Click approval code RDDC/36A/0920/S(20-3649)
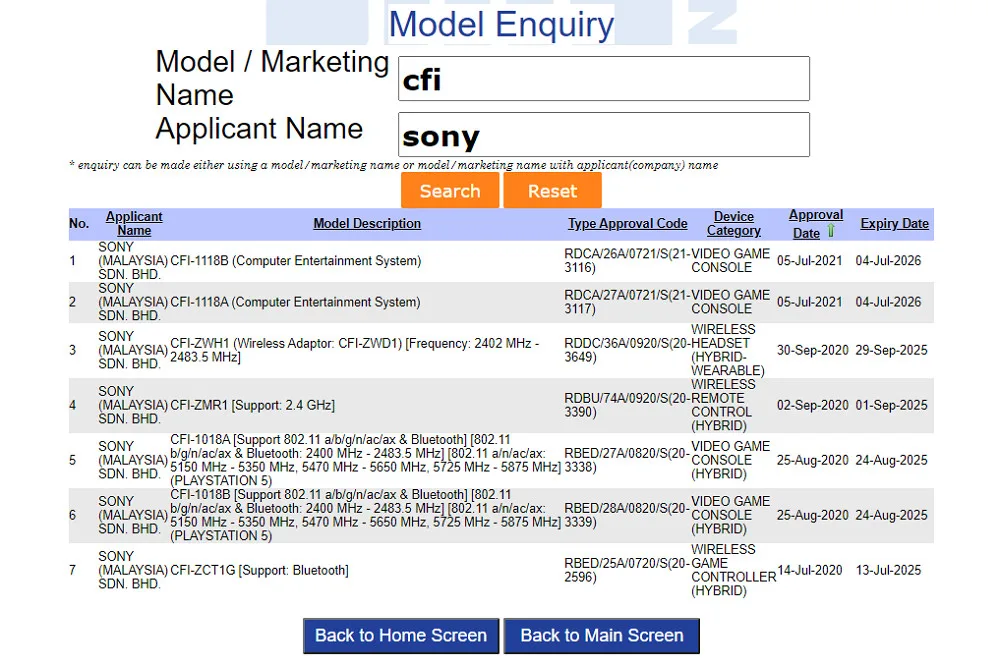The width and height of the screenshot is (1000, 665). click(x=627, y=350)
